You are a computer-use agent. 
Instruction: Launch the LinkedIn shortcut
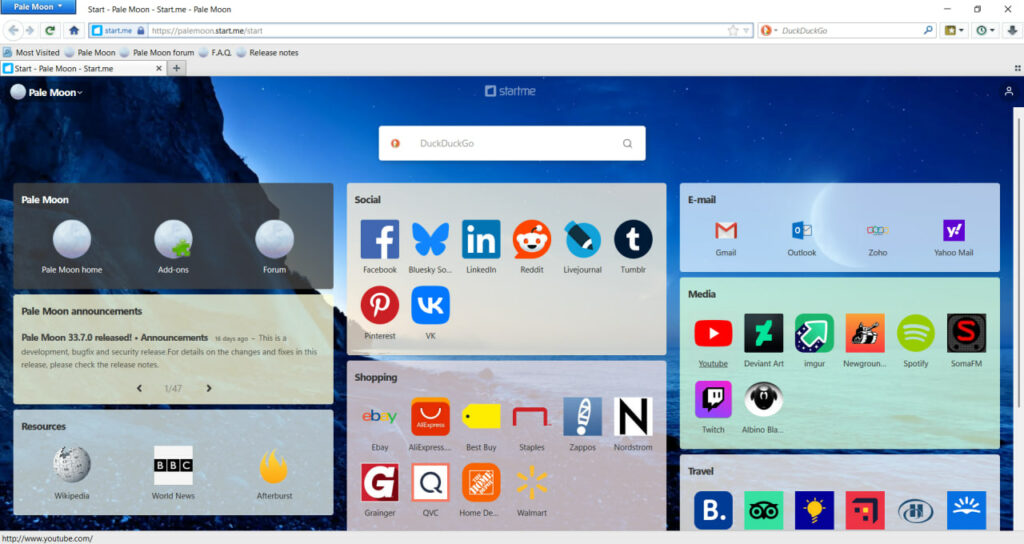[481, 239]
